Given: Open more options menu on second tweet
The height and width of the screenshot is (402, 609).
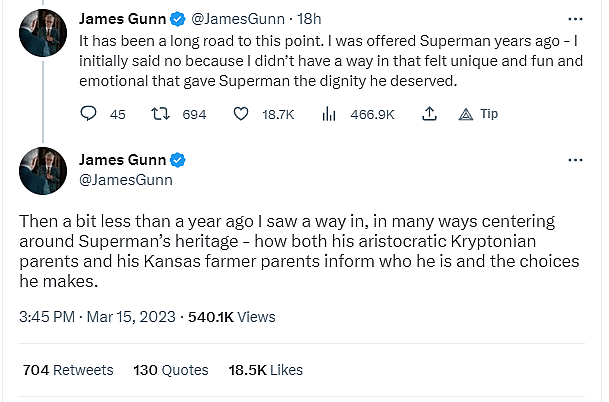Looking at the screenshot, I should tap(574, 160).
